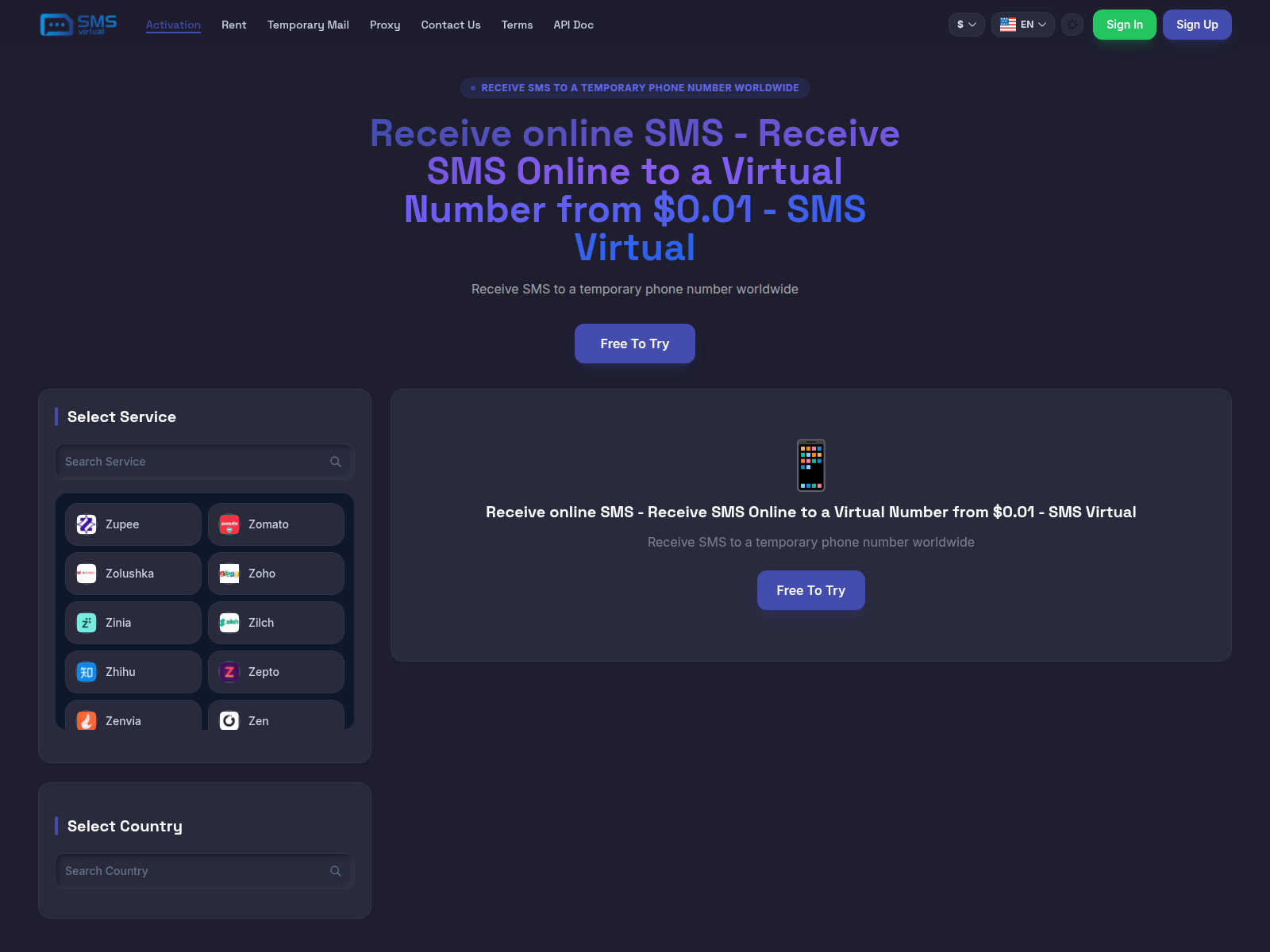Pick the Zinia service
Viewport: 1270px width, 952px height.
pyautogui.click(x=133, y=623)
